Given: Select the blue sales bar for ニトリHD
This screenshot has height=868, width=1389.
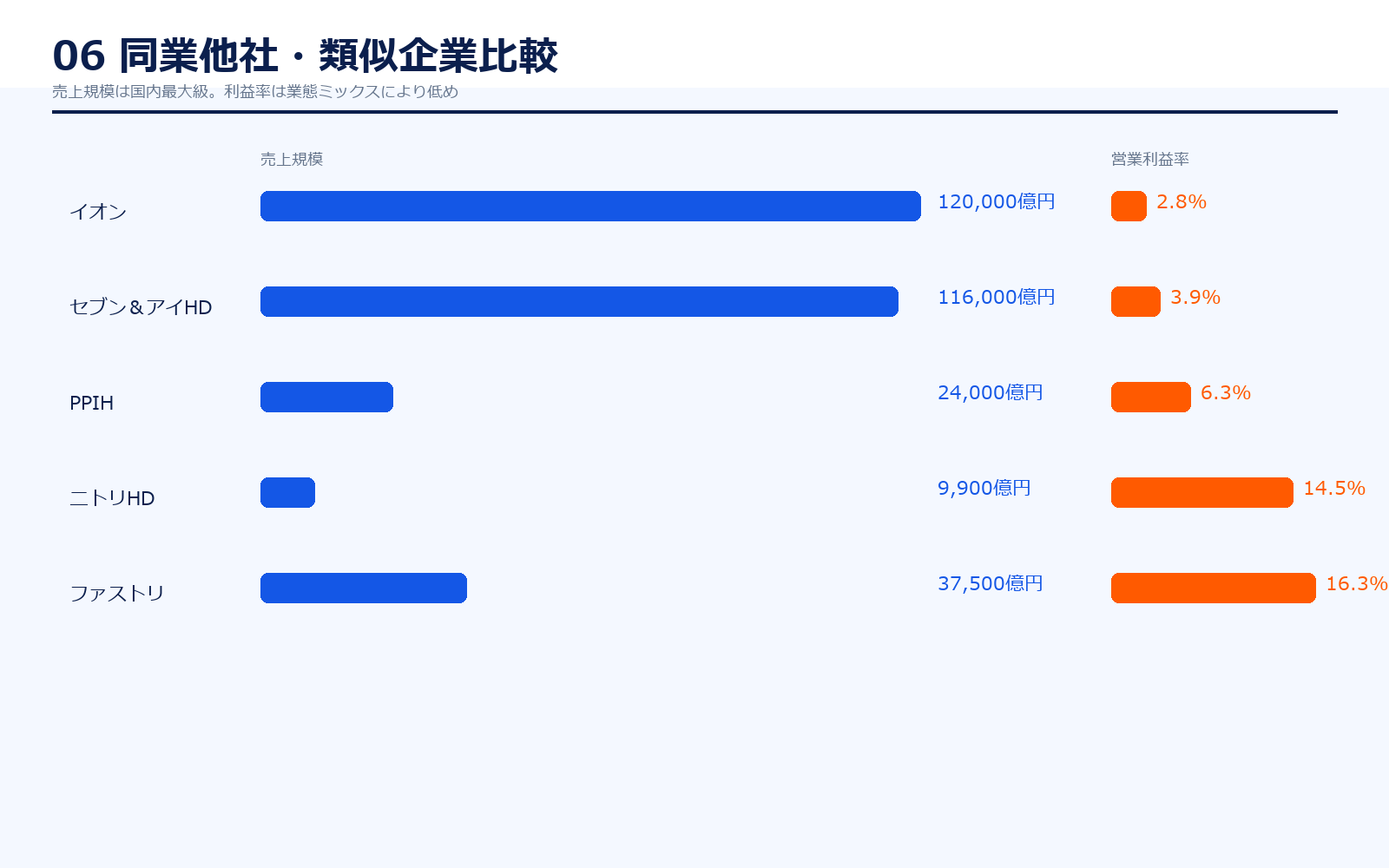Looking at the screenshot, I should click(287, 492).
